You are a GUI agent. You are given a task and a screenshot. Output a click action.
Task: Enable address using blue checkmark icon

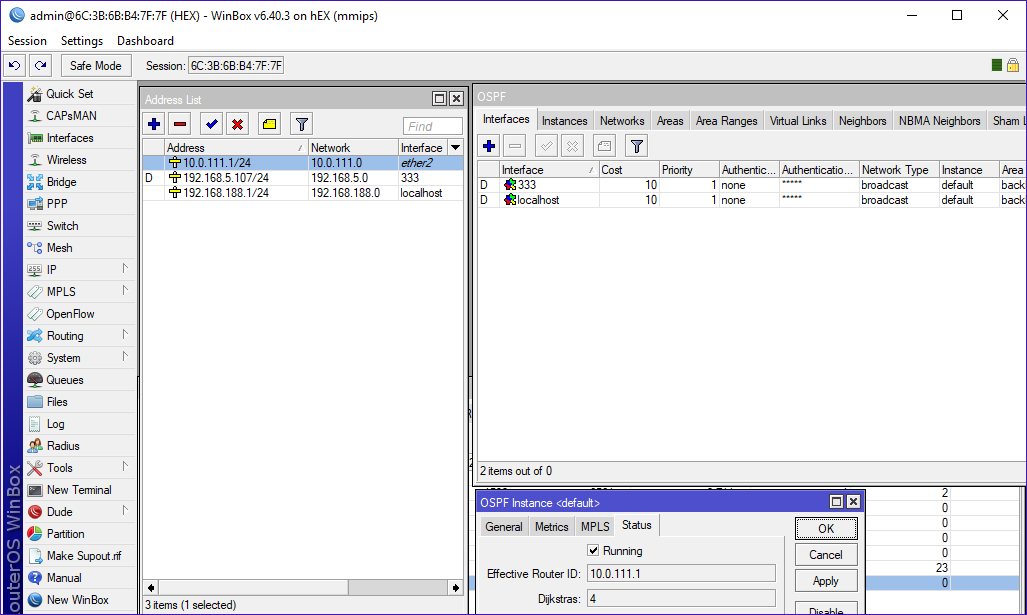(211, 124)
